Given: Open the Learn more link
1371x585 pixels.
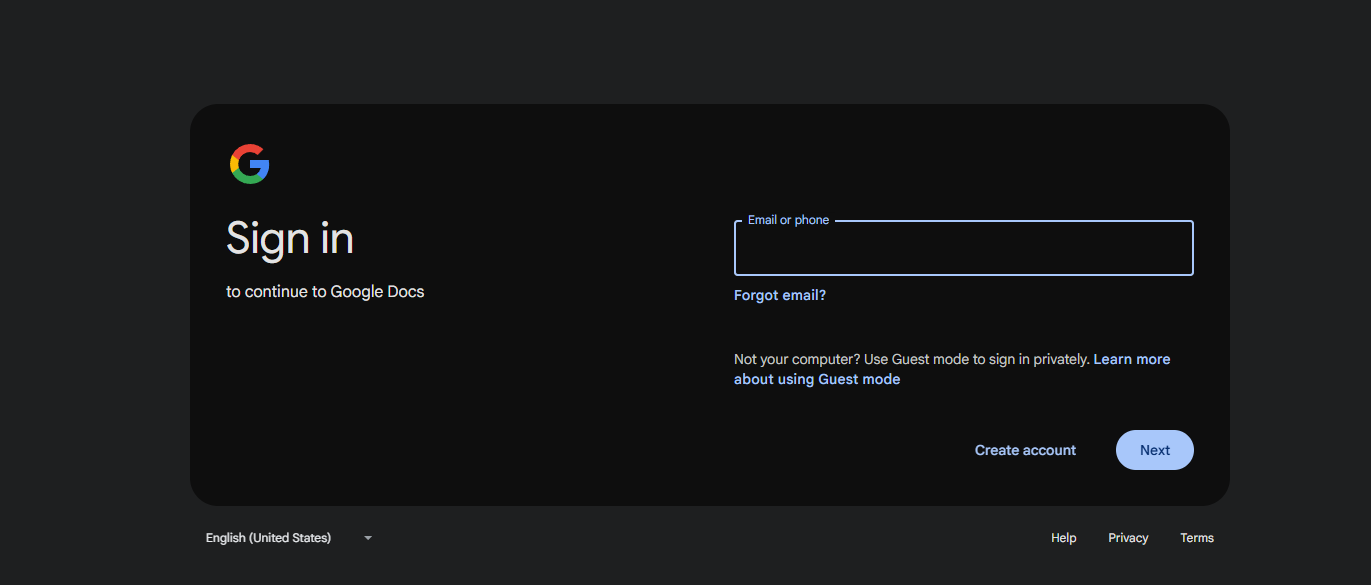Looking at the screenshot, I should (1131, 359).
